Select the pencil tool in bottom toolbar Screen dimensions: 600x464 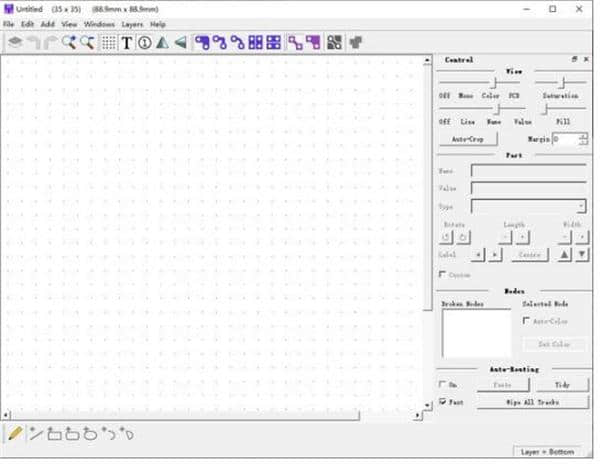[15, 433]
